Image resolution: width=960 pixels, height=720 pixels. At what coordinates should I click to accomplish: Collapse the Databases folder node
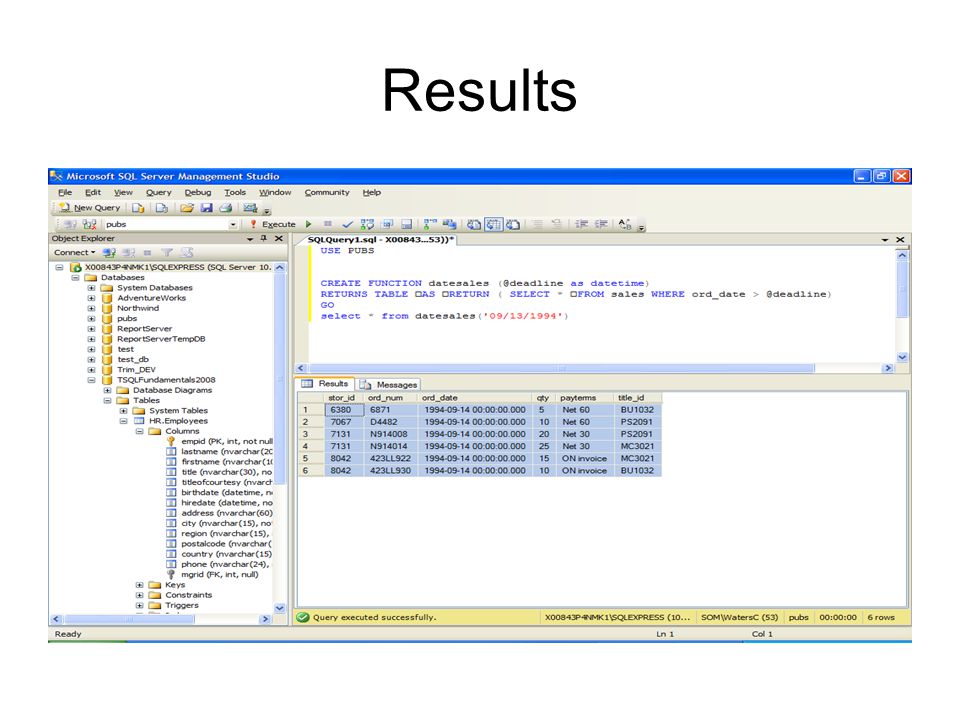[x=75, y=277]
